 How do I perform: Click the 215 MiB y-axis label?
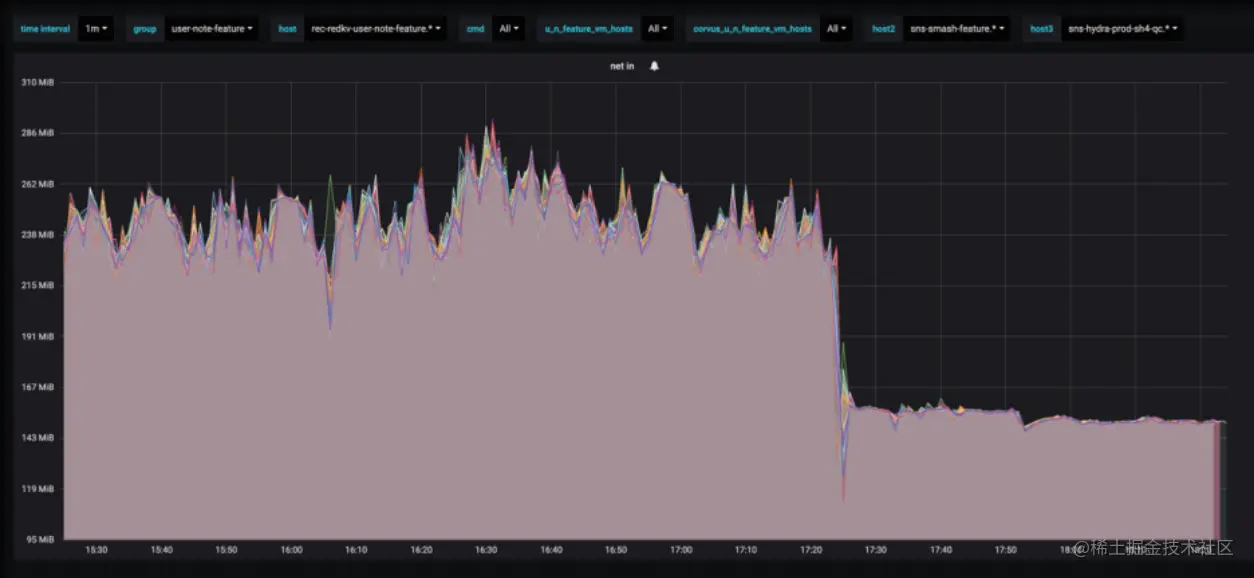tap(36, 286)
